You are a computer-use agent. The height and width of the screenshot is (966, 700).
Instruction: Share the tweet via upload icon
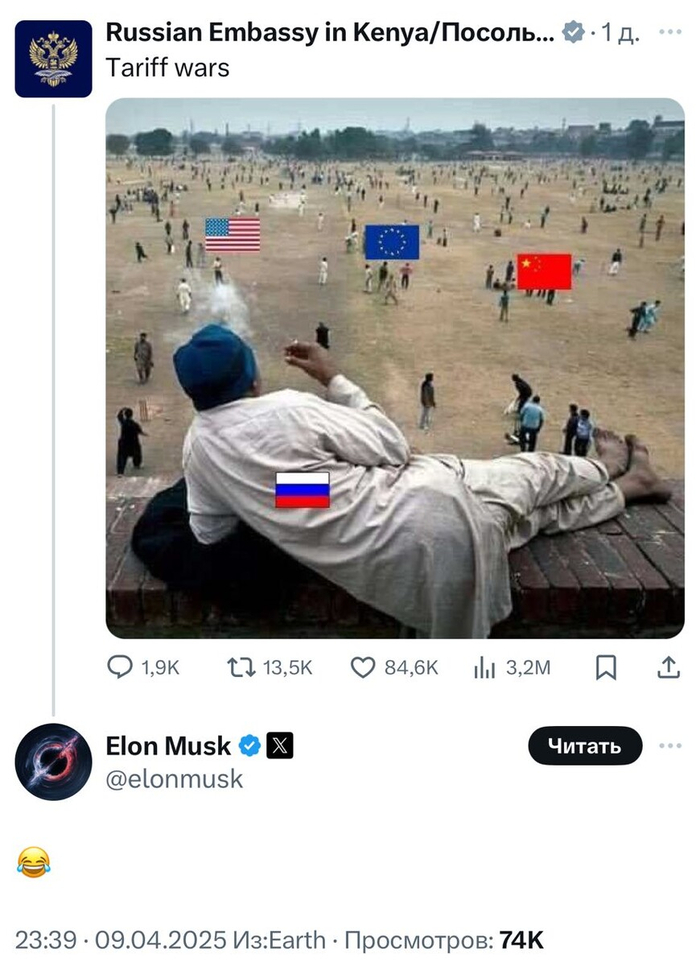pyautogui.click(x=668, y=668)
